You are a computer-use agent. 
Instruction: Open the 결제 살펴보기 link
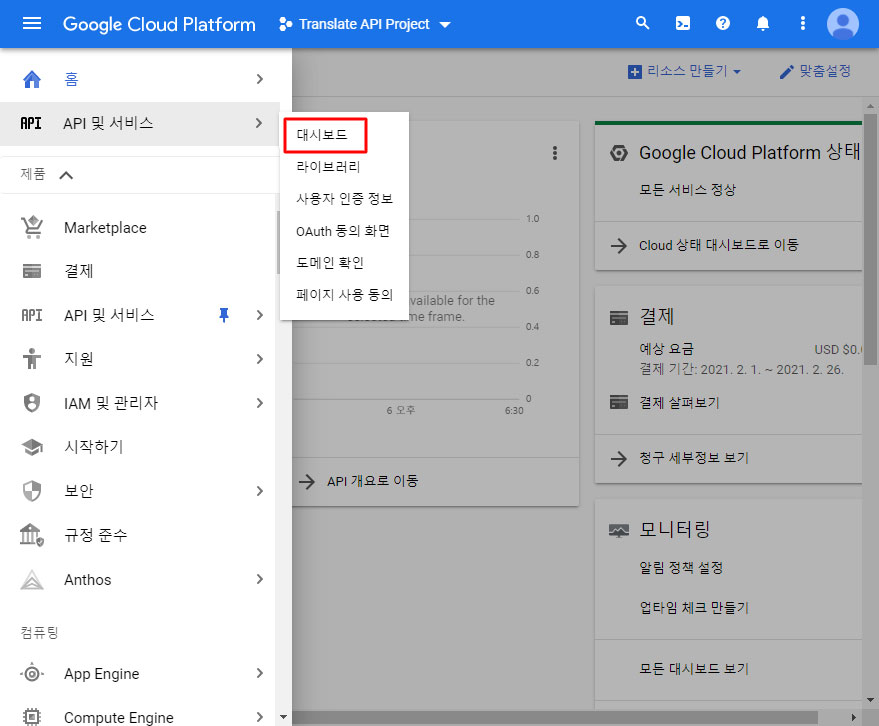[679, 403]
